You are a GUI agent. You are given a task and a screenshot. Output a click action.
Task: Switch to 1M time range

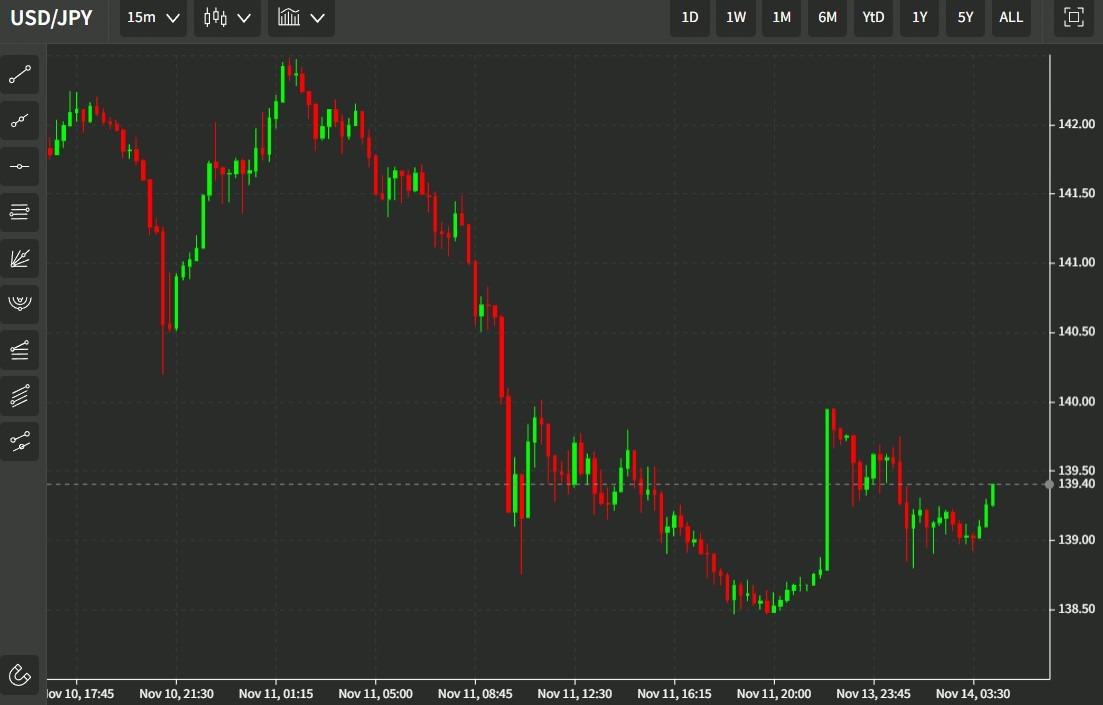[x=782, y=18]
